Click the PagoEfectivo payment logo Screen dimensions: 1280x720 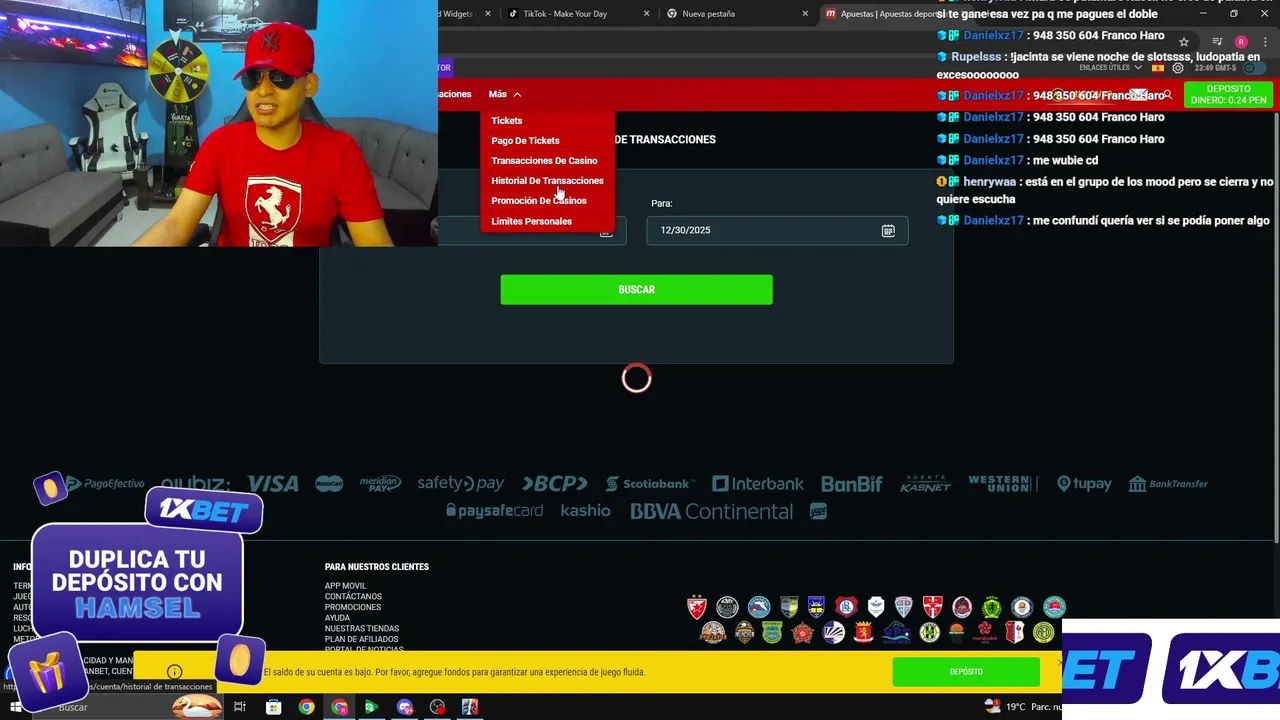(x=105, y=484)
